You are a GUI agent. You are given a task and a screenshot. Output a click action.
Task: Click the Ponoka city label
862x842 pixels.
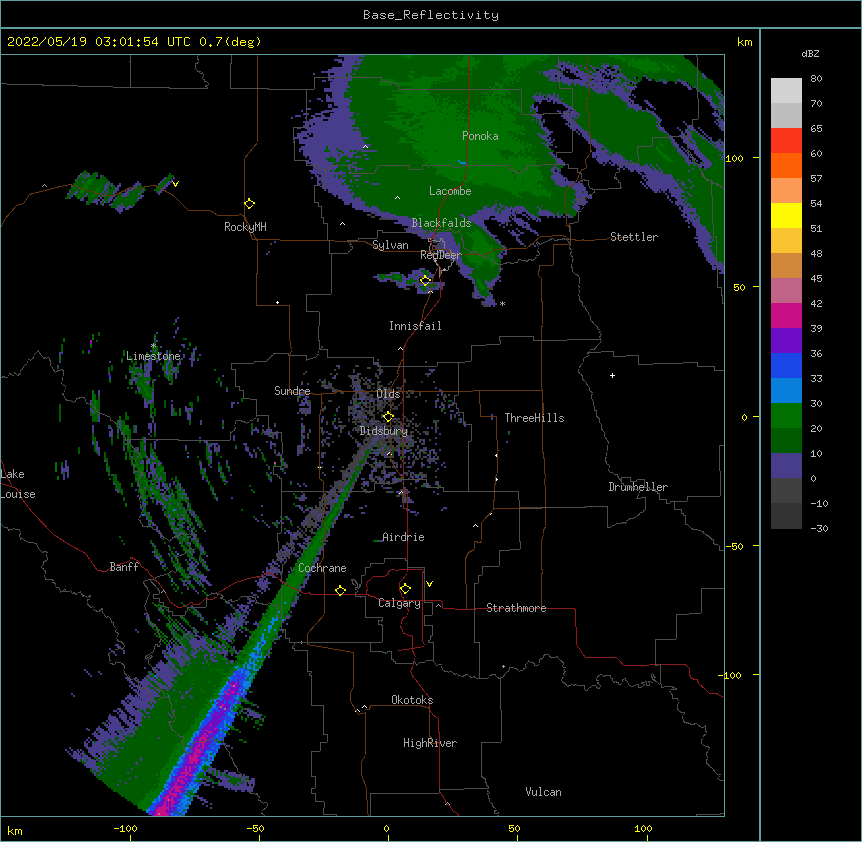(x=480, y=136)
